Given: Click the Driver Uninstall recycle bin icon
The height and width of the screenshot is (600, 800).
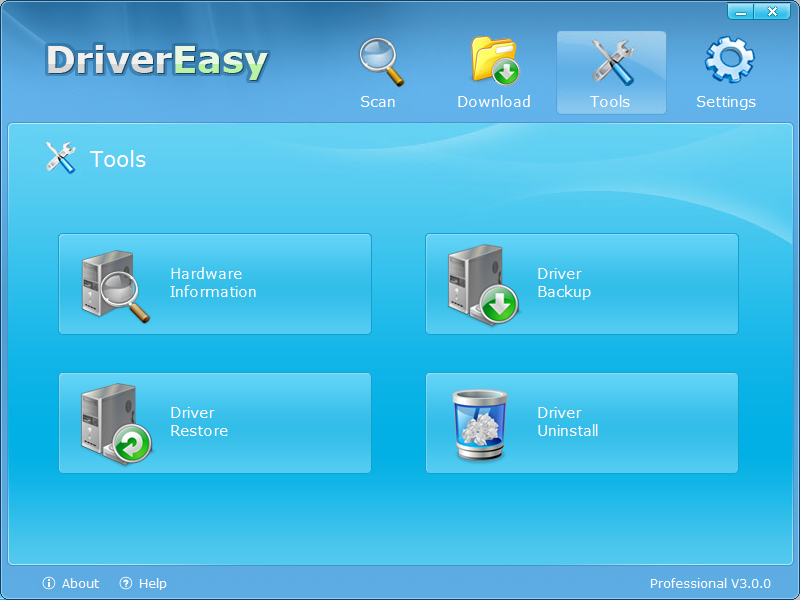Looking at the screenshot, I should 480,424.
